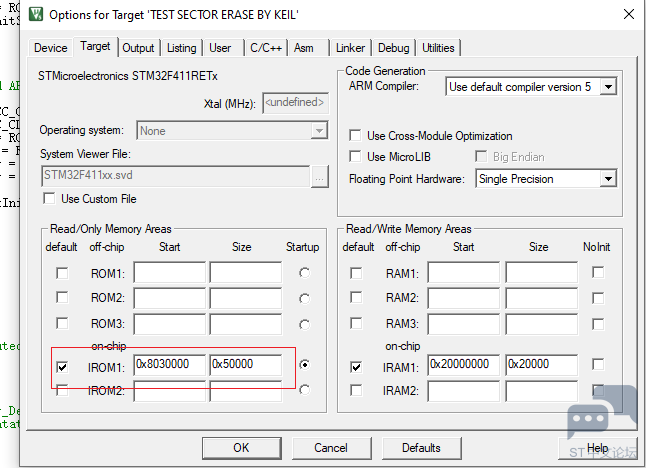Uncheck the IRAM1 default checkbox
Image resolution: width=646 pixels, height=468 pixels.
pos(356,367)
